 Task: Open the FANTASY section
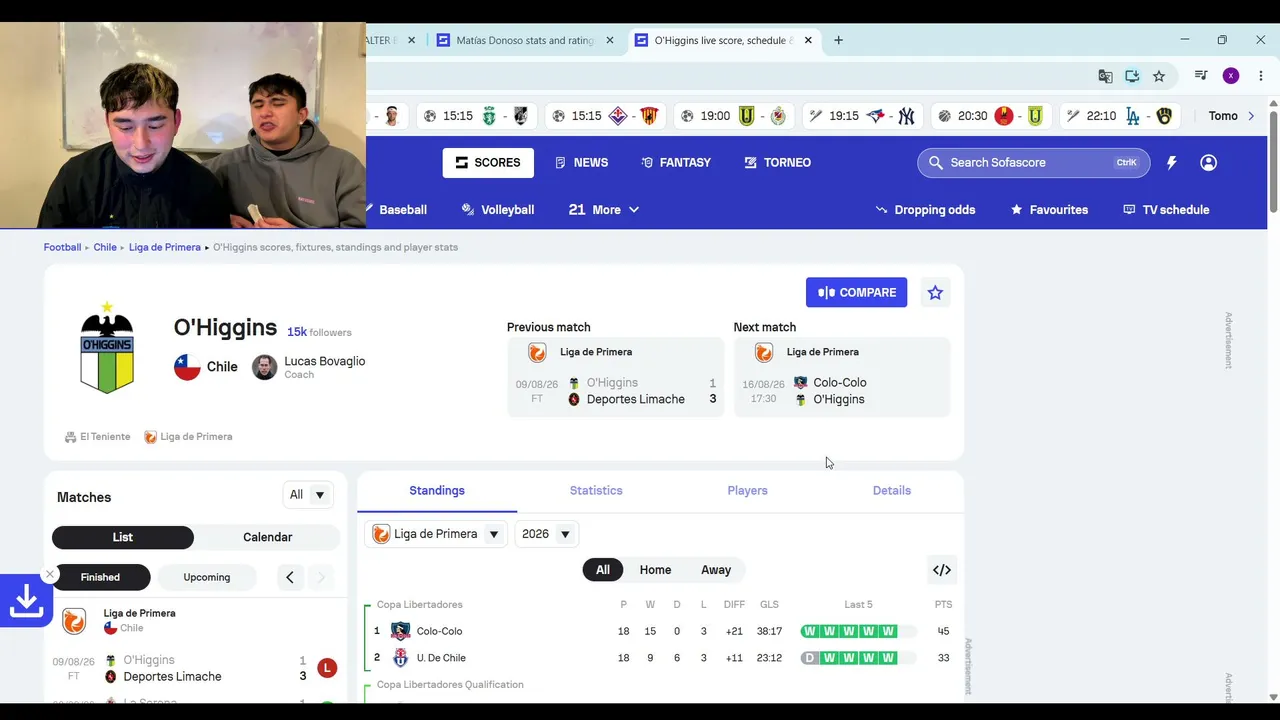(676, 163)
